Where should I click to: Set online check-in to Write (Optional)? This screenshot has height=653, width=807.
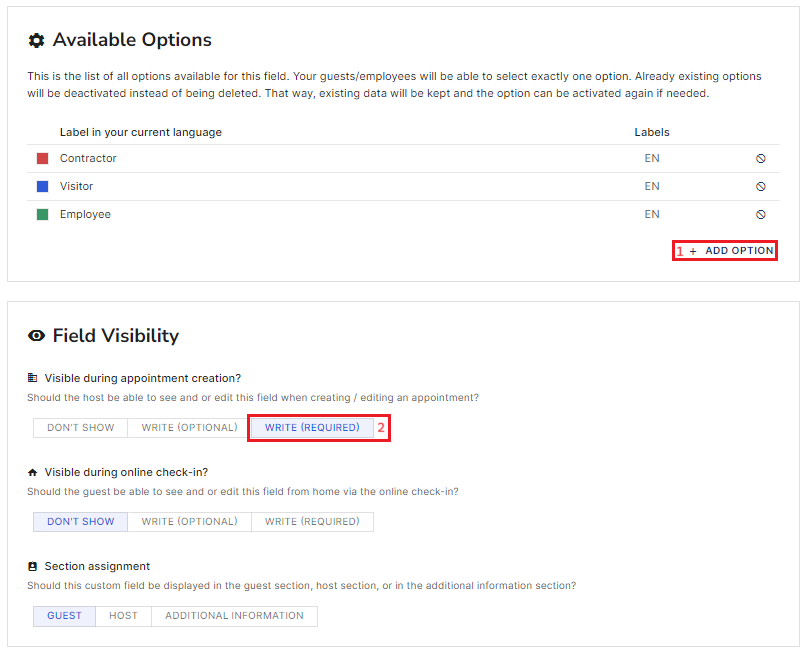(x=189, y=522)
